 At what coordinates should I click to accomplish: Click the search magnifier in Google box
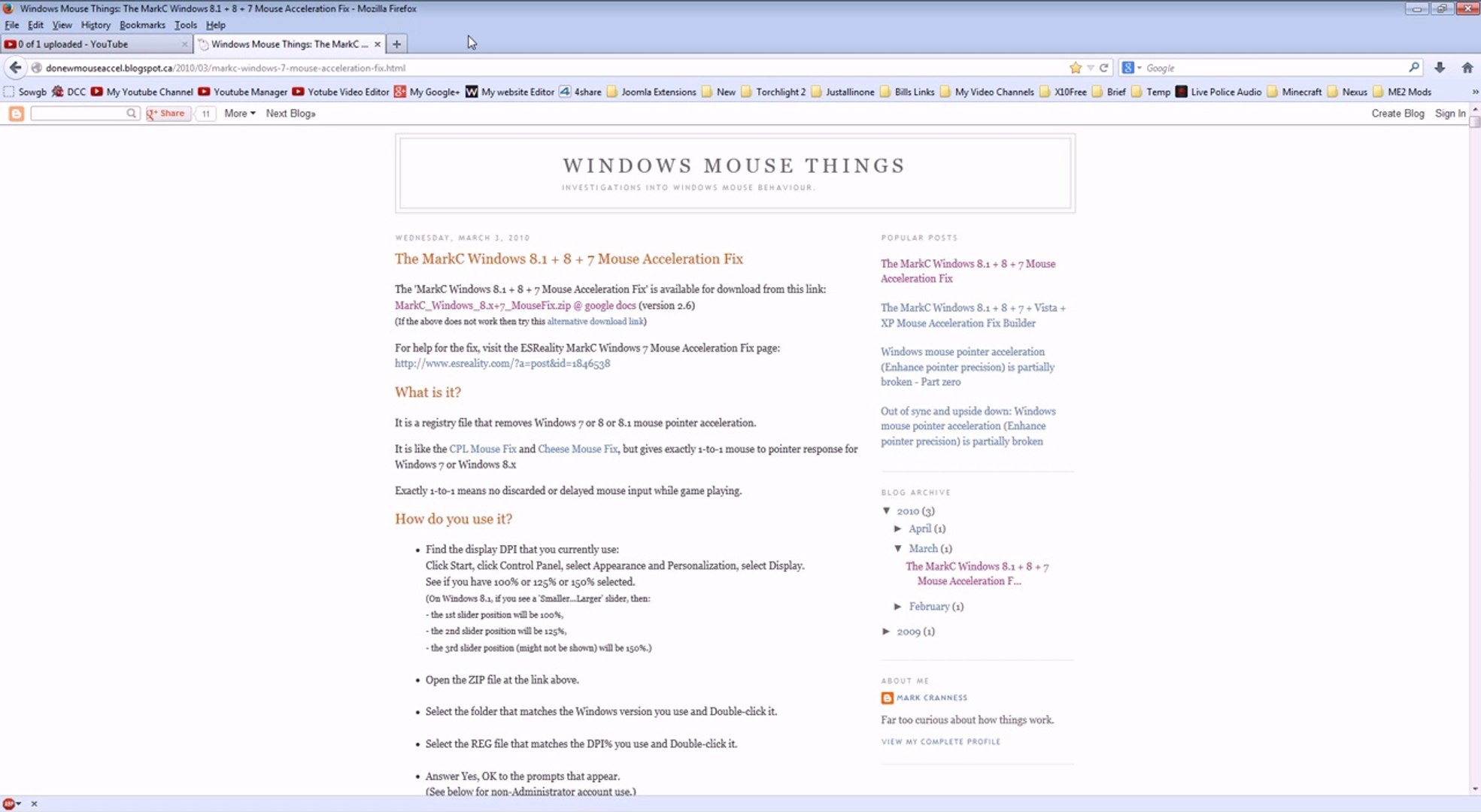click(1413, 68)
